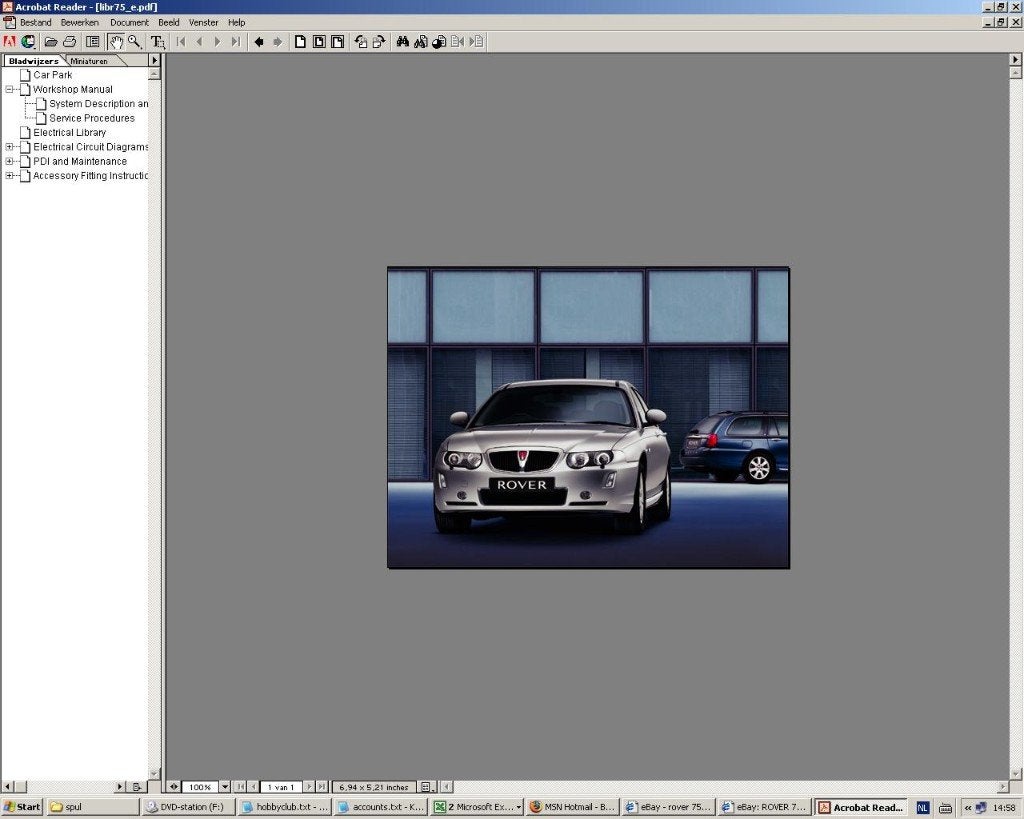Click the Rover car cover image
The width and height of the screenshot is (1024, 819).
point(588,417)
